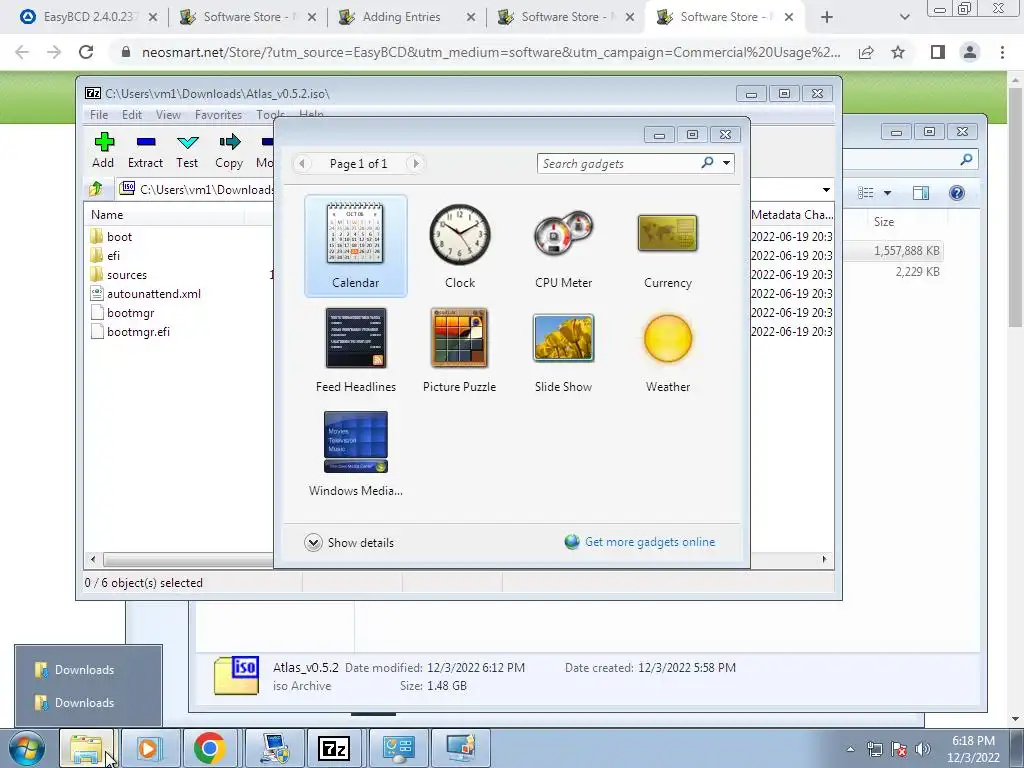Click the search magnifier in gadget gallery

coord(707,163)
